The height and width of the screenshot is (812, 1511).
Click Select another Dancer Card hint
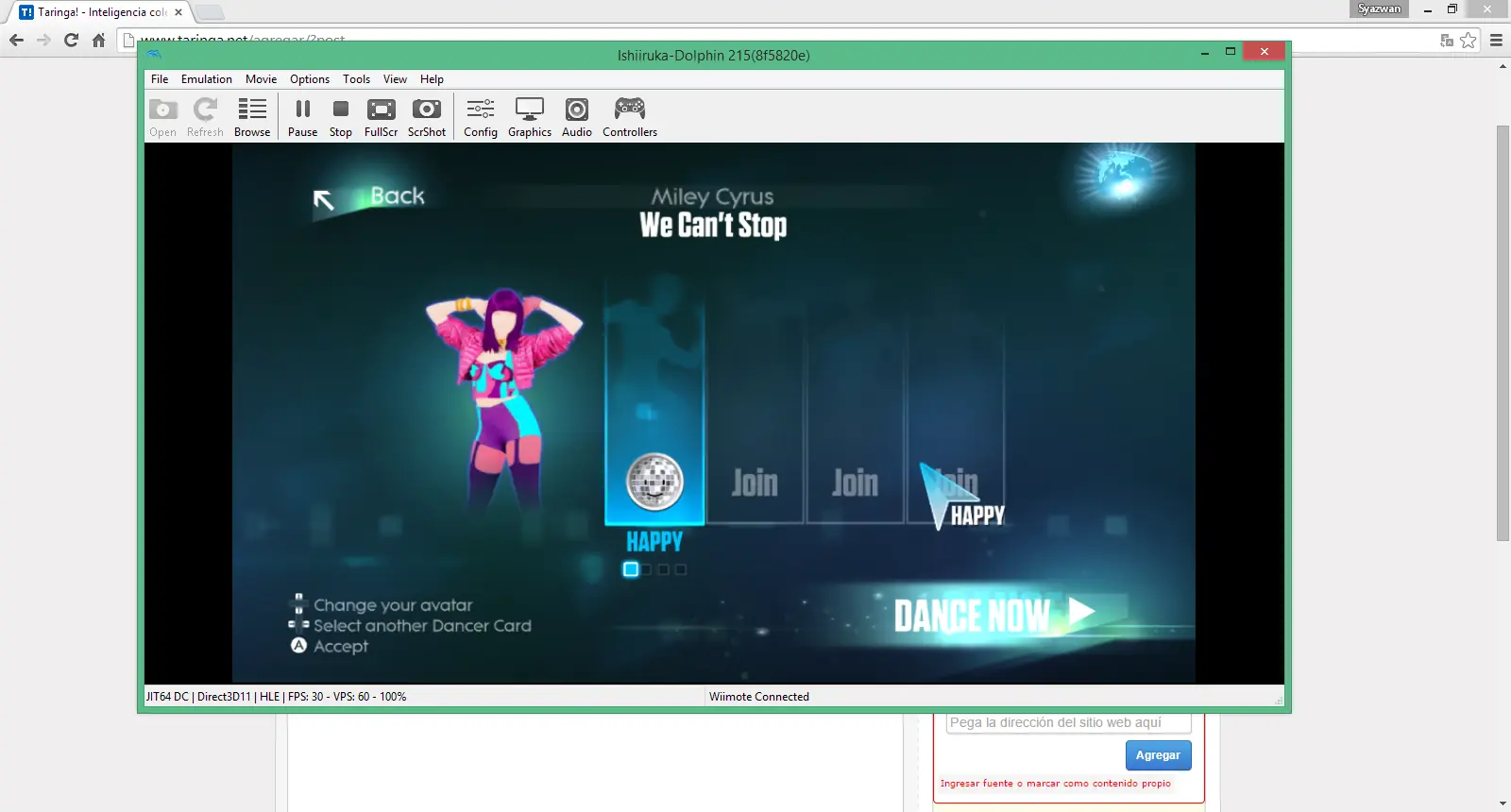point(411,625)
